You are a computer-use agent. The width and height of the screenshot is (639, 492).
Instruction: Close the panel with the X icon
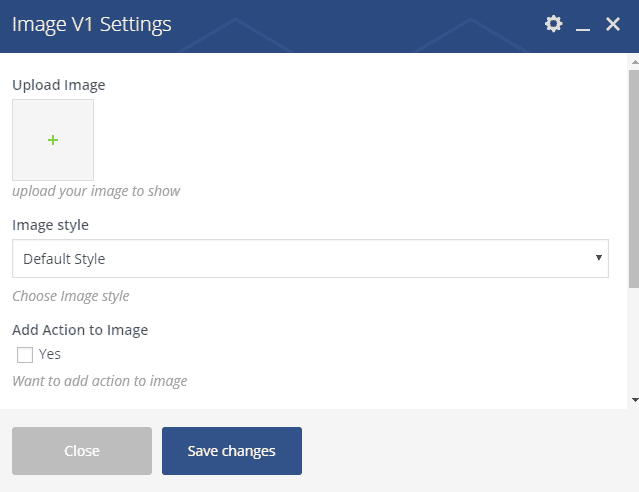[x=613, y=24]
